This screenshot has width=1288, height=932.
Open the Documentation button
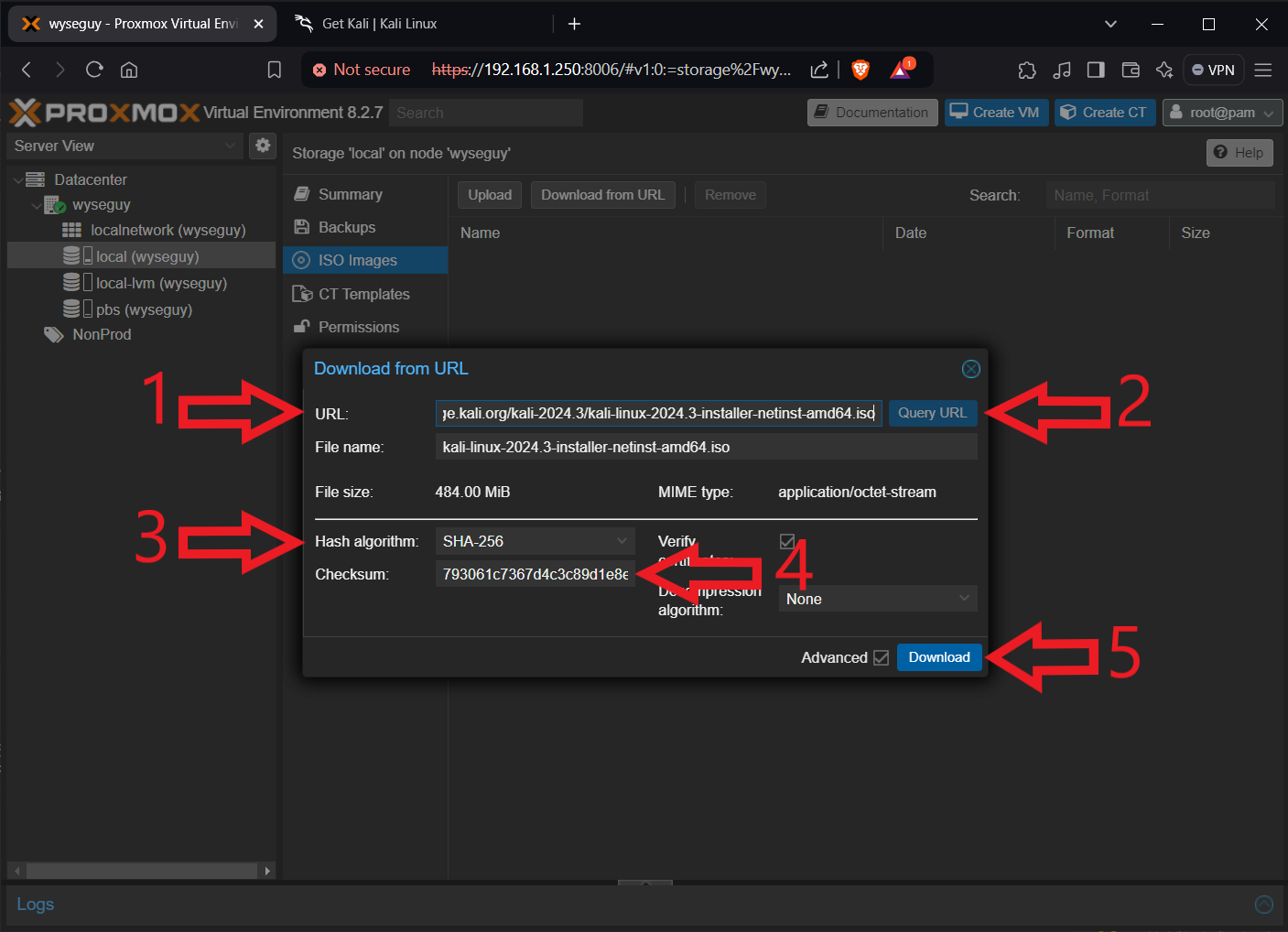pyautogui.click(x=872, y=113)
